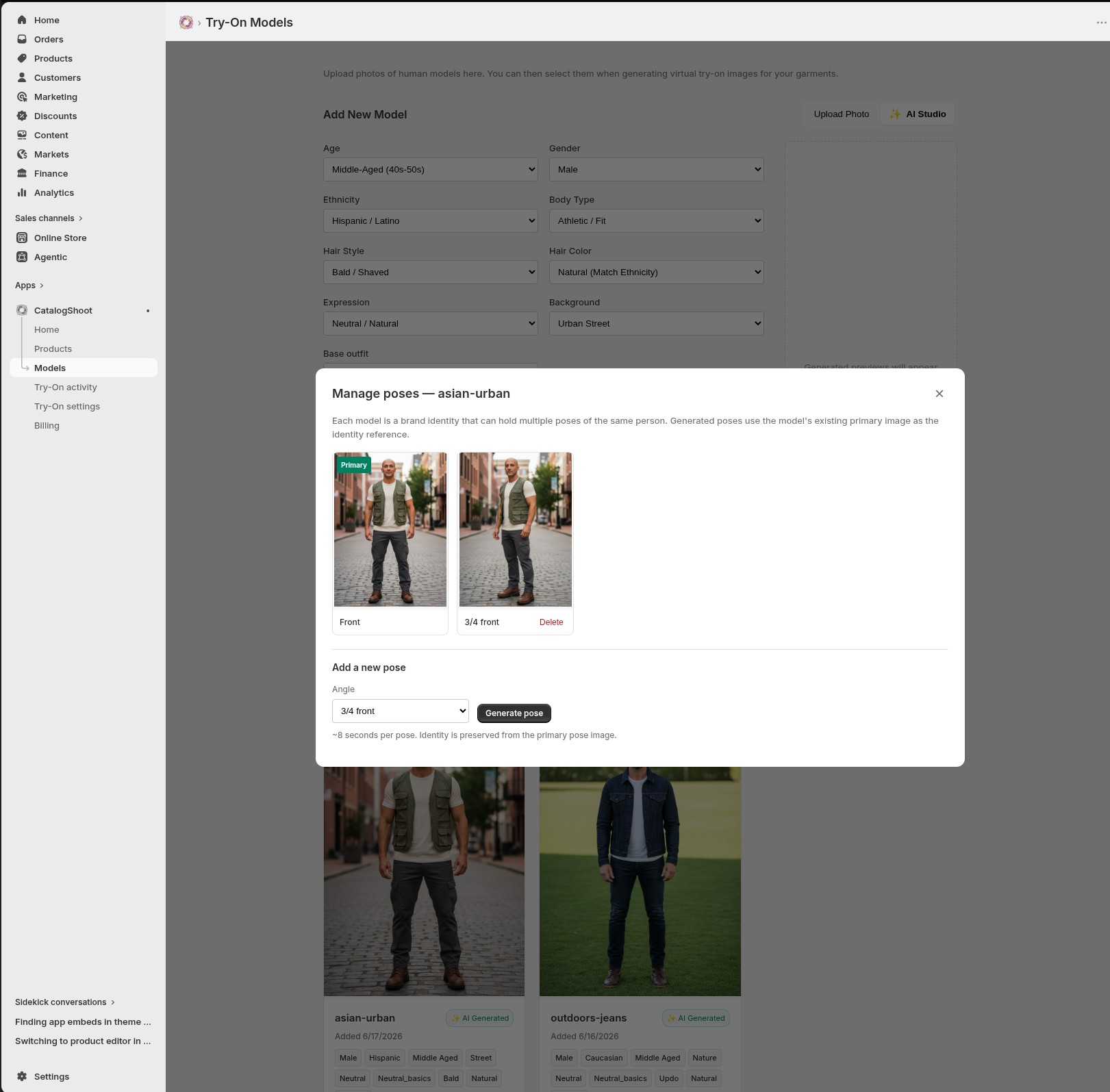Open the Age dropdown

click(431, 170)
